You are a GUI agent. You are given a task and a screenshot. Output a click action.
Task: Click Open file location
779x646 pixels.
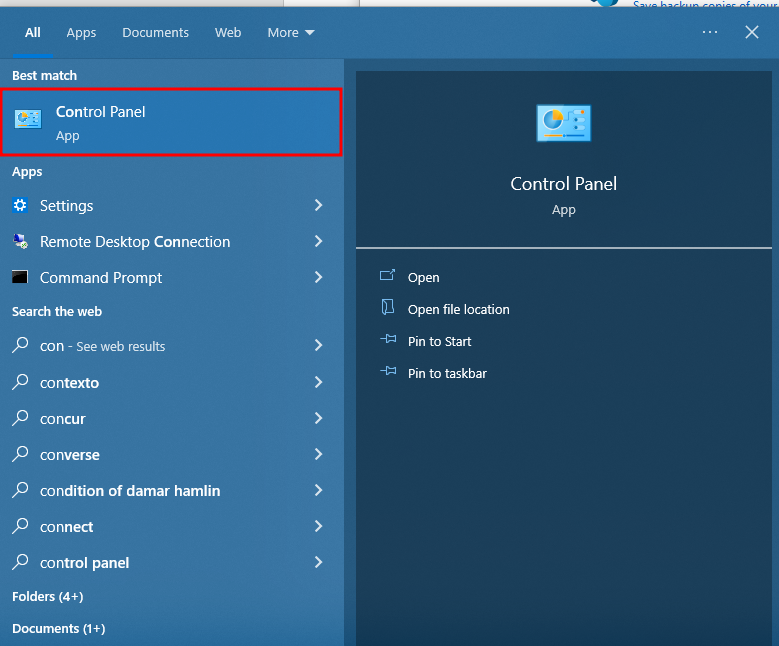[x=459, y=310]
